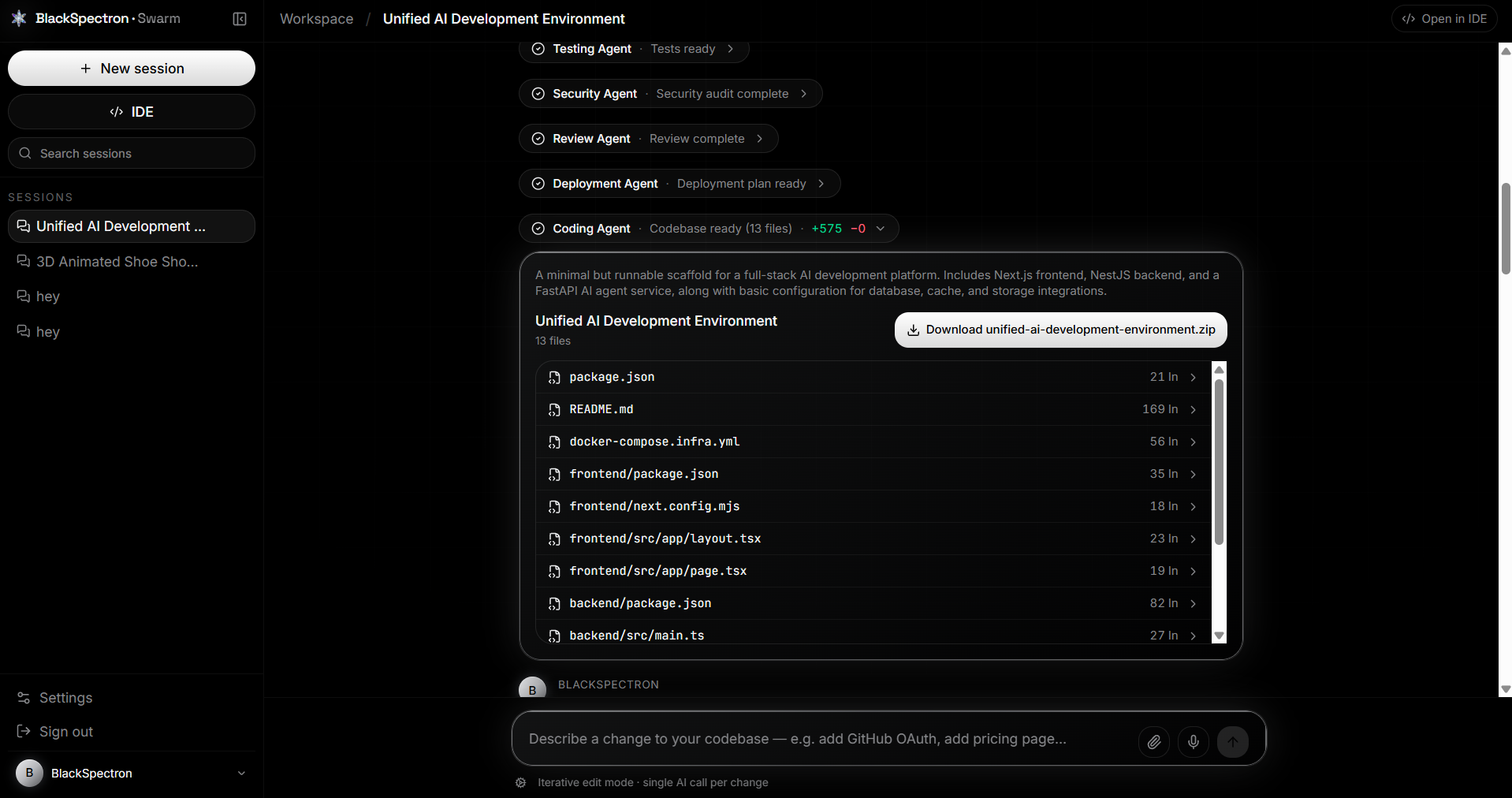Click the file code icon for backend/package.json
1512x798 pixels.
[554, 604]
